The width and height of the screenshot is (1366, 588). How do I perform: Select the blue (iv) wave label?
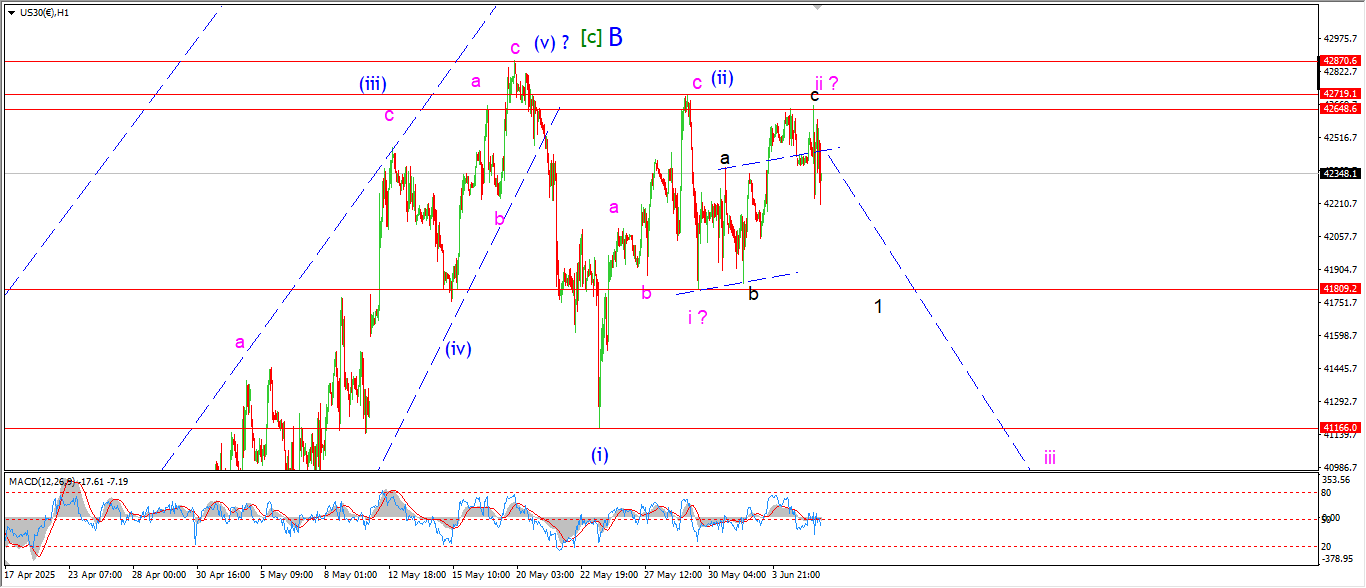458,349
